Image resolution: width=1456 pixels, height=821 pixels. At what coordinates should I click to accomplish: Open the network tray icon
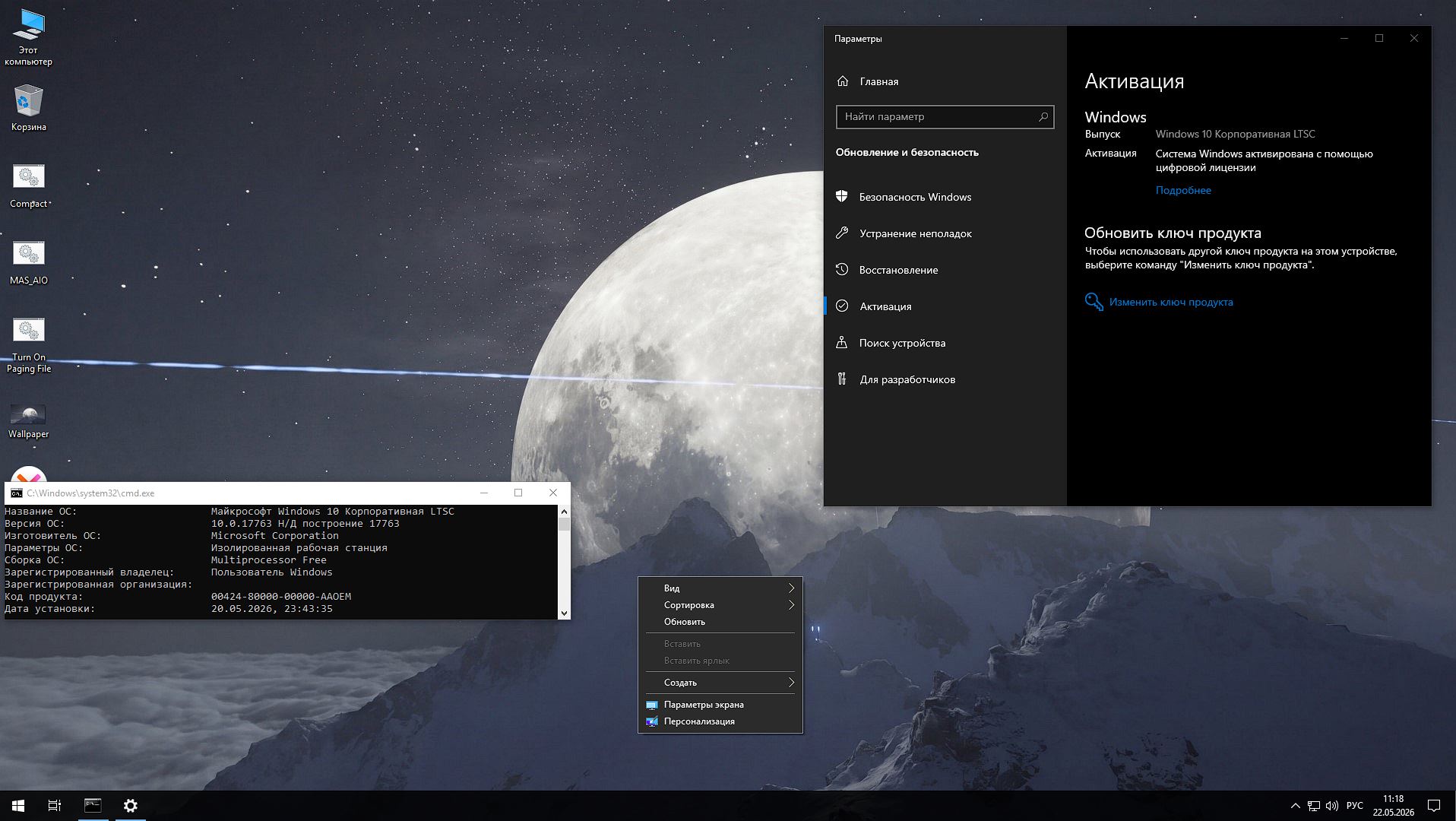[x=1314, y=806]
